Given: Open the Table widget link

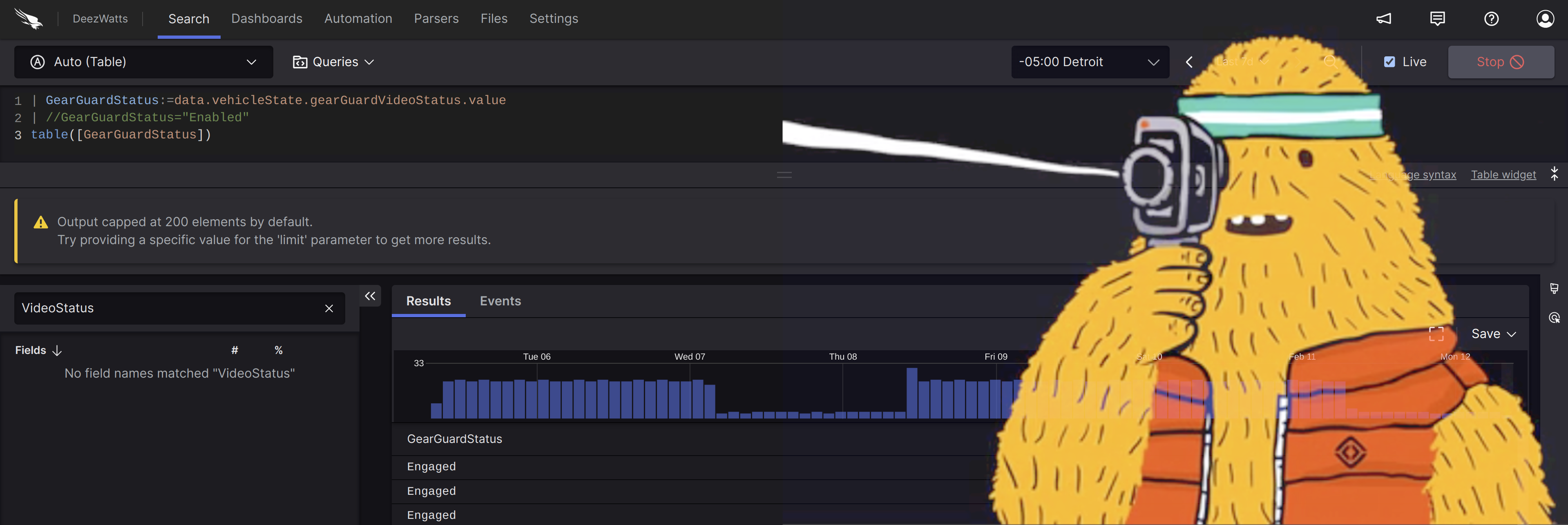Looking at the screenshot, I should (x=1503, y=175).
